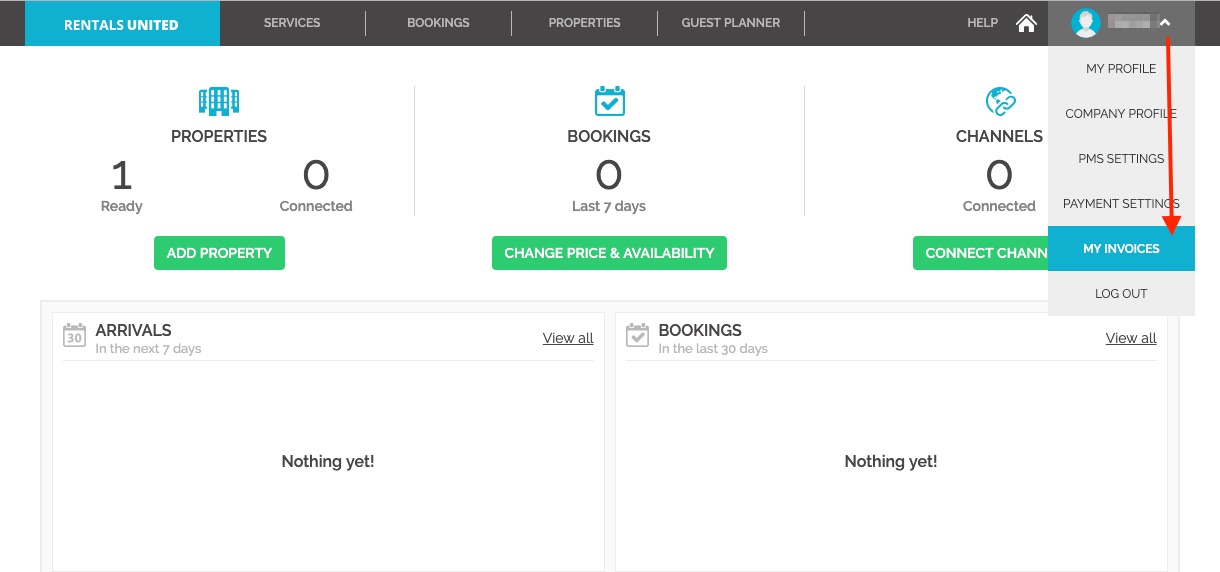
Task: Open the Guest Planner menu
Action: click(x=731, y=23)
